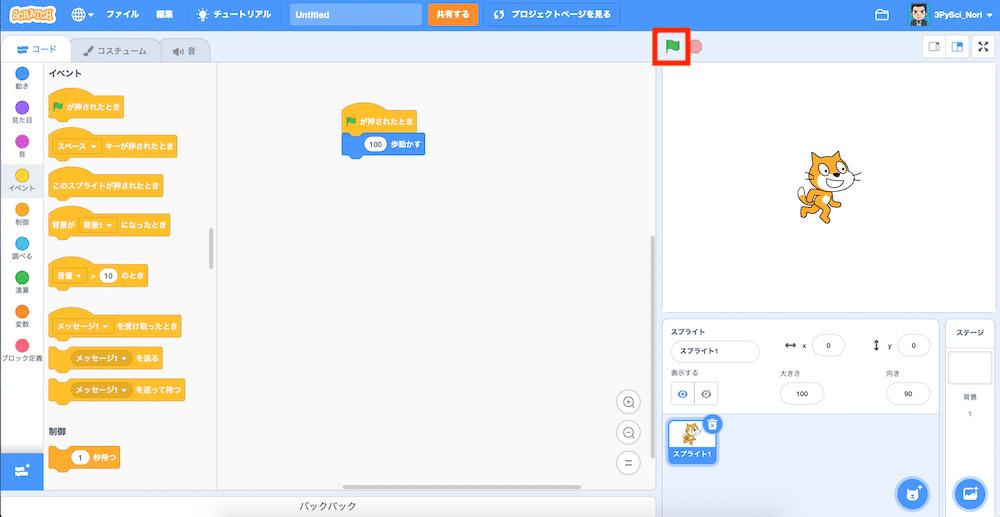Image resolution: width=1000 pixels, height=517 pixels.
Task: Open the 編集 menu
Action: pos(164,14)
